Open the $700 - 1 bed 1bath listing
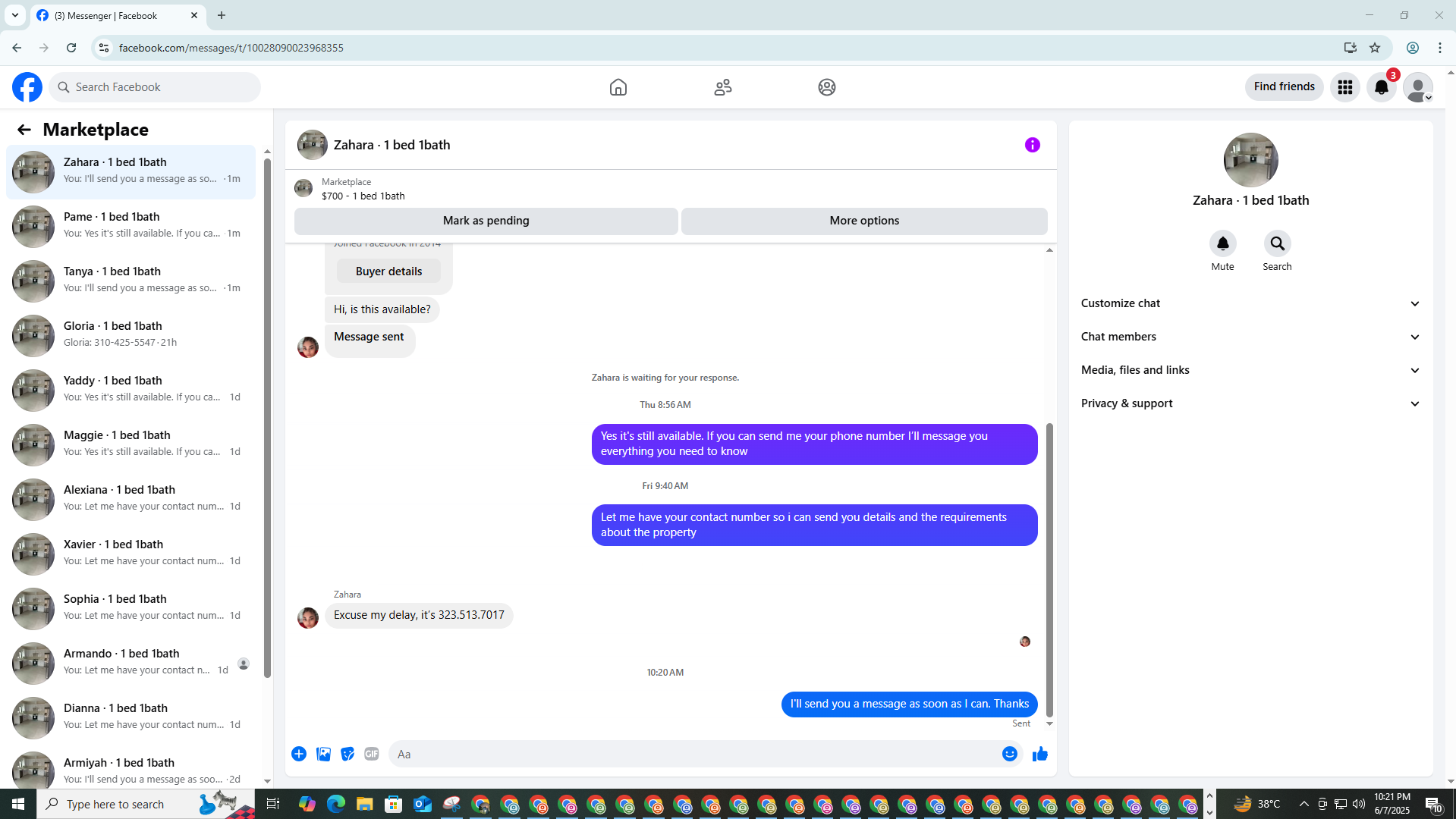1456x819 pixels. pos(363,196)
